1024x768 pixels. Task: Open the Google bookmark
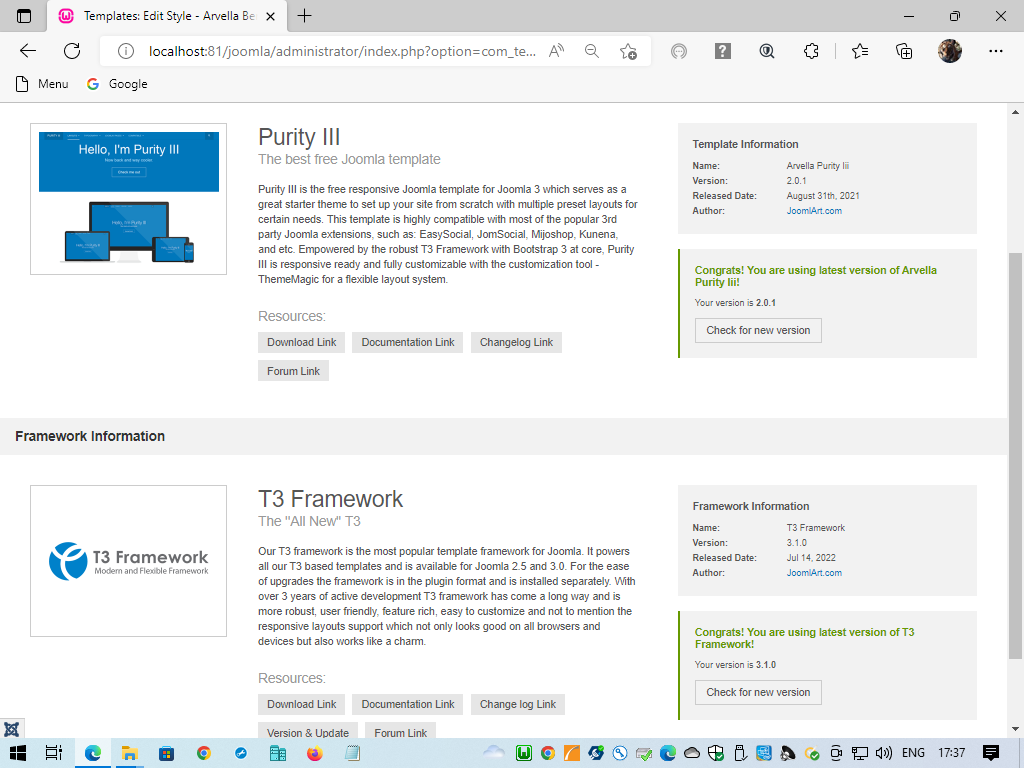coord(117,84)
